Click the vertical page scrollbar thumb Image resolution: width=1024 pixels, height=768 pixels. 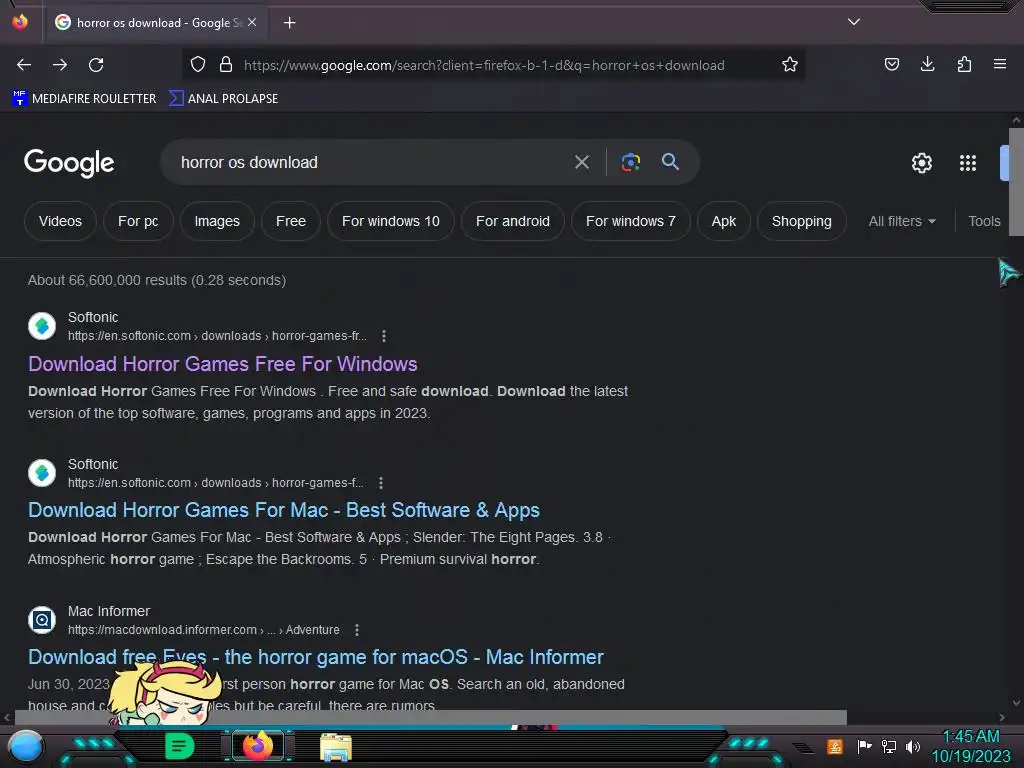pos(1016,182)
